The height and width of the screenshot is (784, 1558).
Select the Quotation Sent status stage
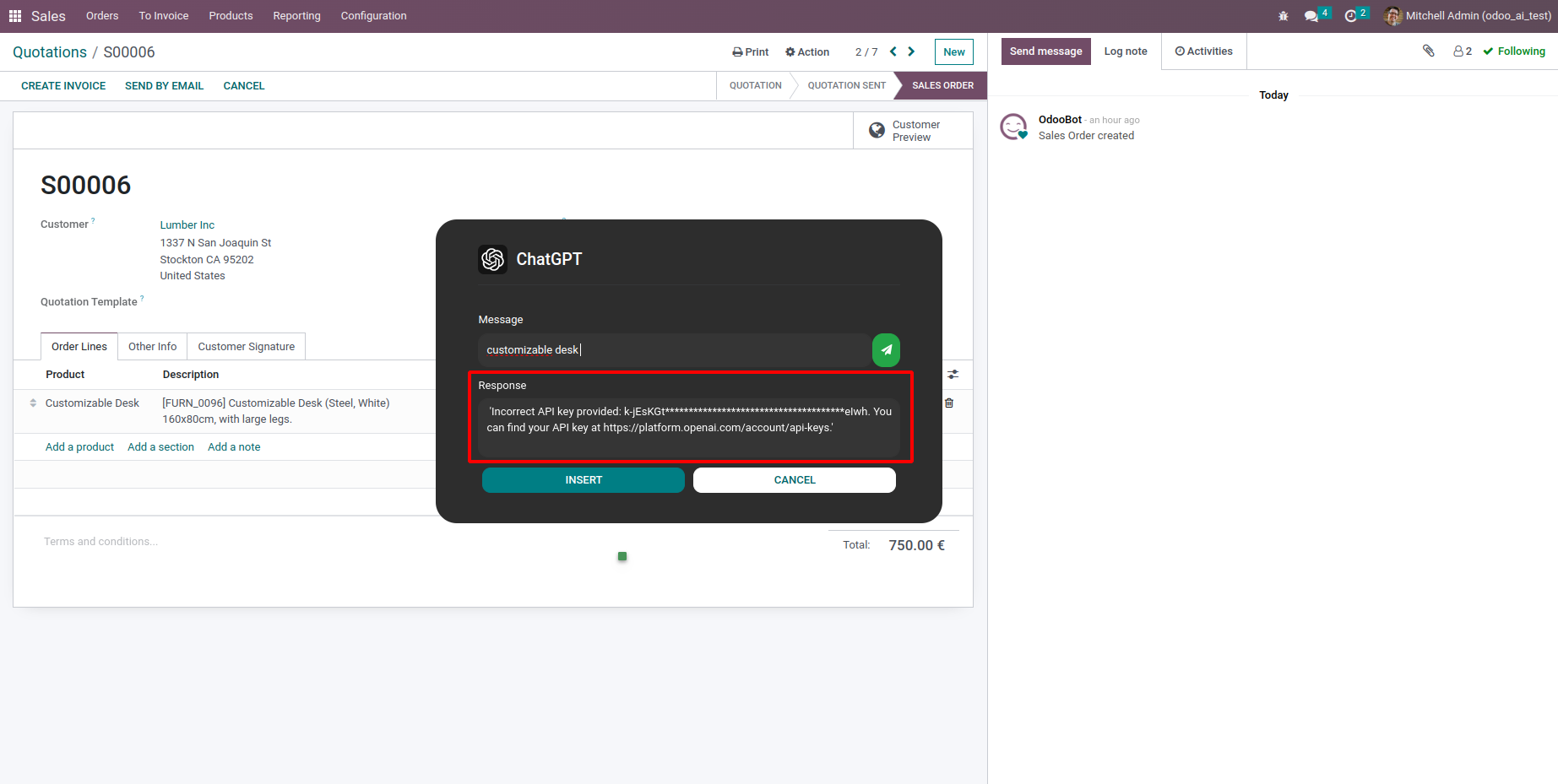pos(847,86)
